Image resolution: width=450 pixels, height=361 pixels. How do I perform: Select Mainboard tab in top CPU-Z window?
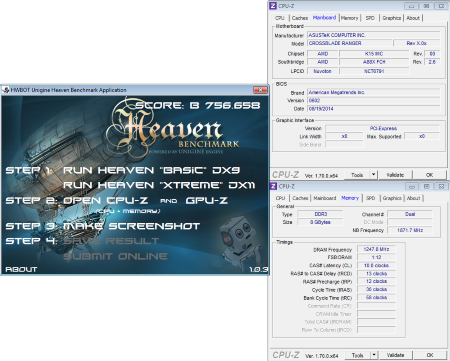pos(324,18)
